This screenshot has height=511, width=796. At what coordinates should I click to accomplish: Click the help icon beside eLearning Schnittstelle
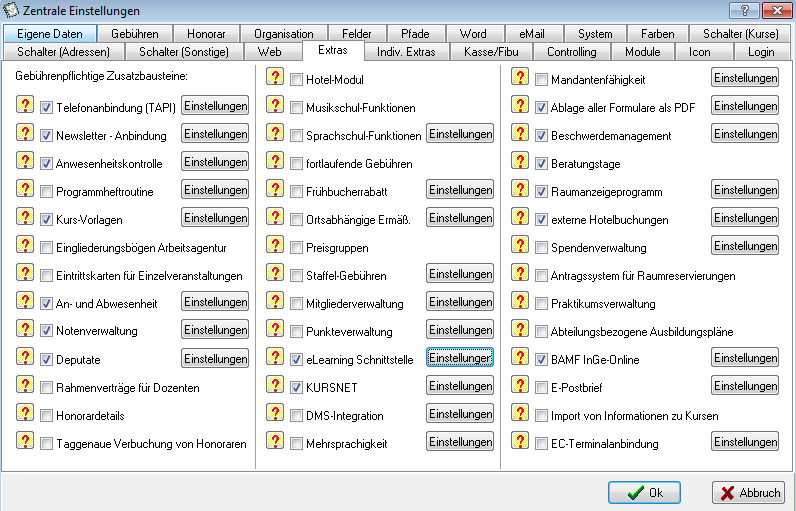(275, 357)
